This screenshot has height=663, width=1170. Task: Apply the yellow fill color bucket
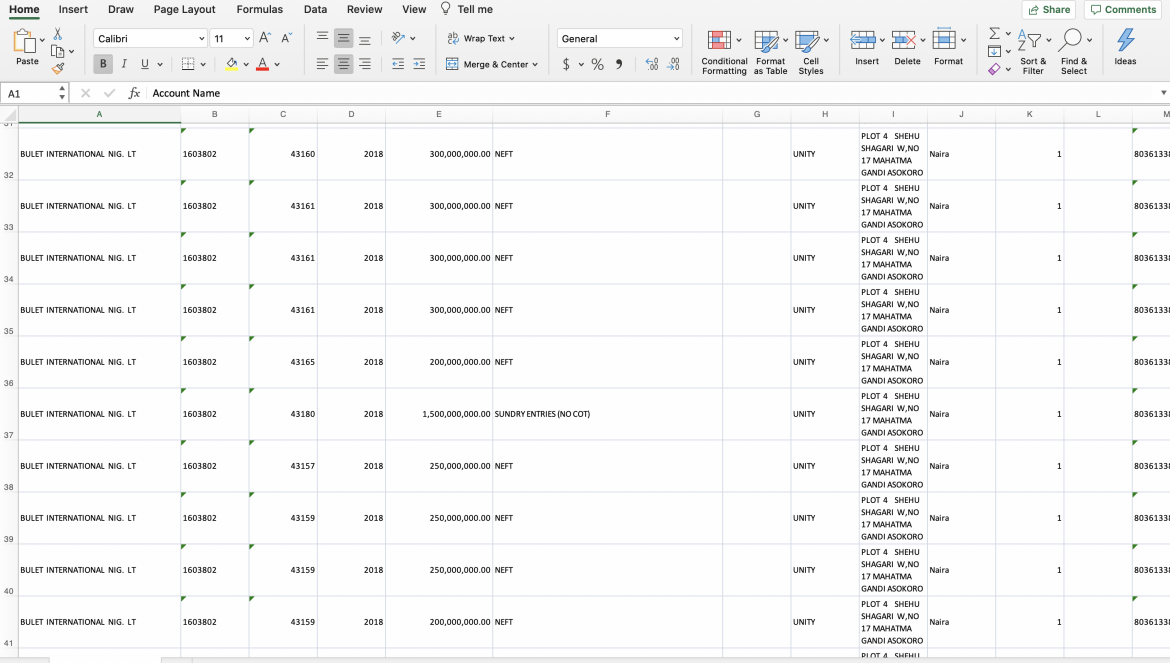click(232, 64)
